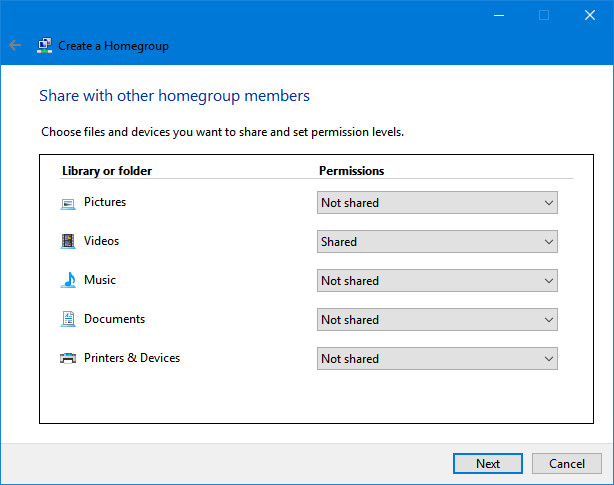Click the Pictures library icon

click(x=68, y=204)
